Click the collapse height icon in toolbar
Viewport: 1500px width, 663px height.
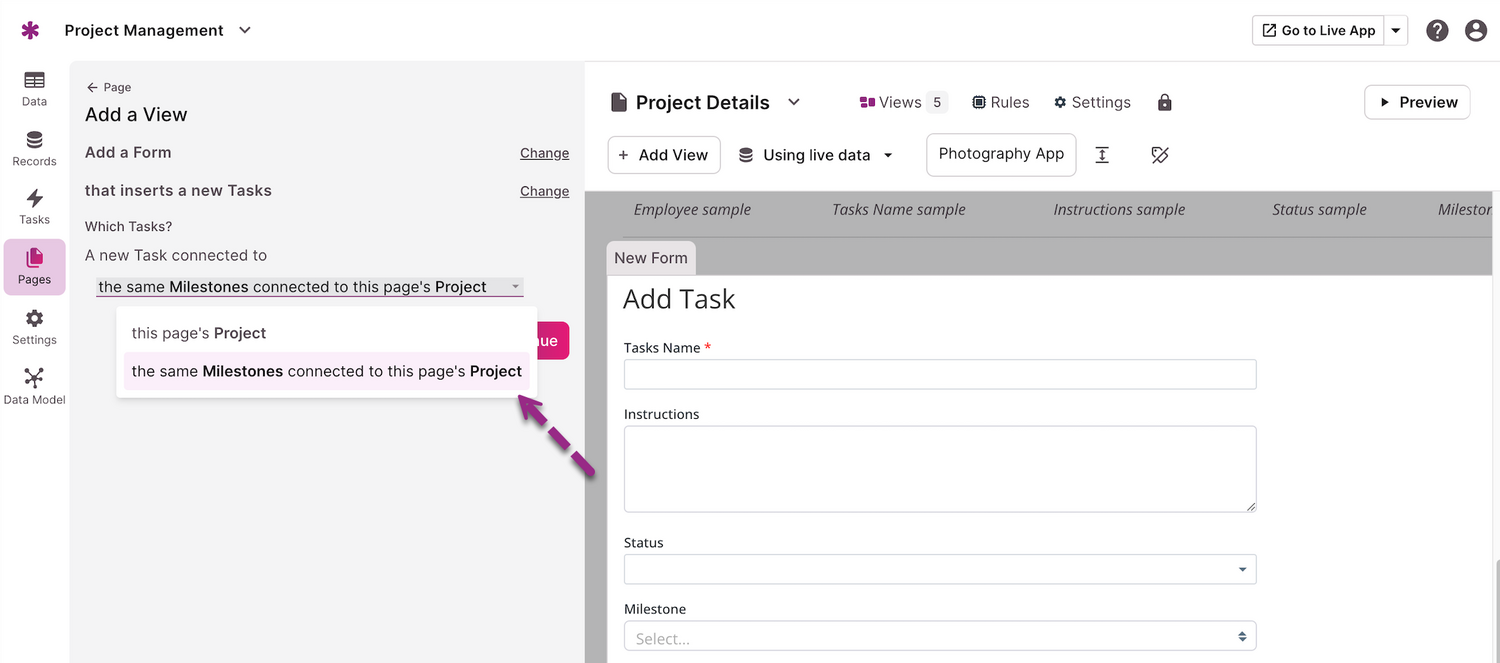click(1102, 155)
